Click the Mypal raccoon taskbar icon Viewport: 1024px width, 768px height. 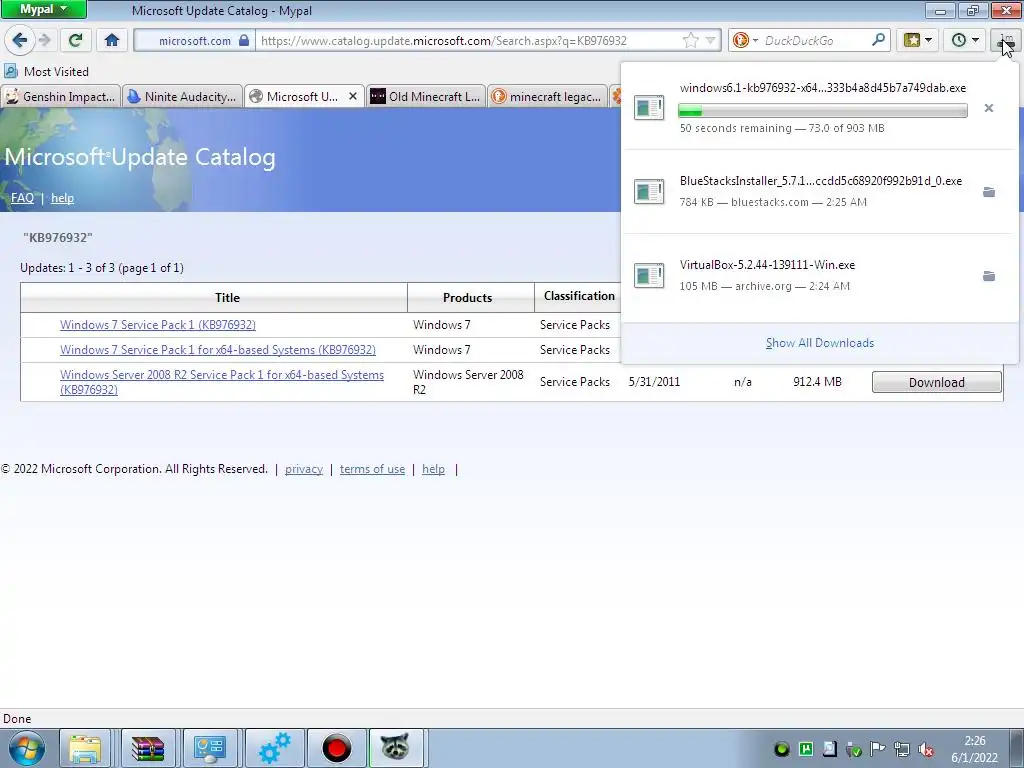click(x=395, y=748)
